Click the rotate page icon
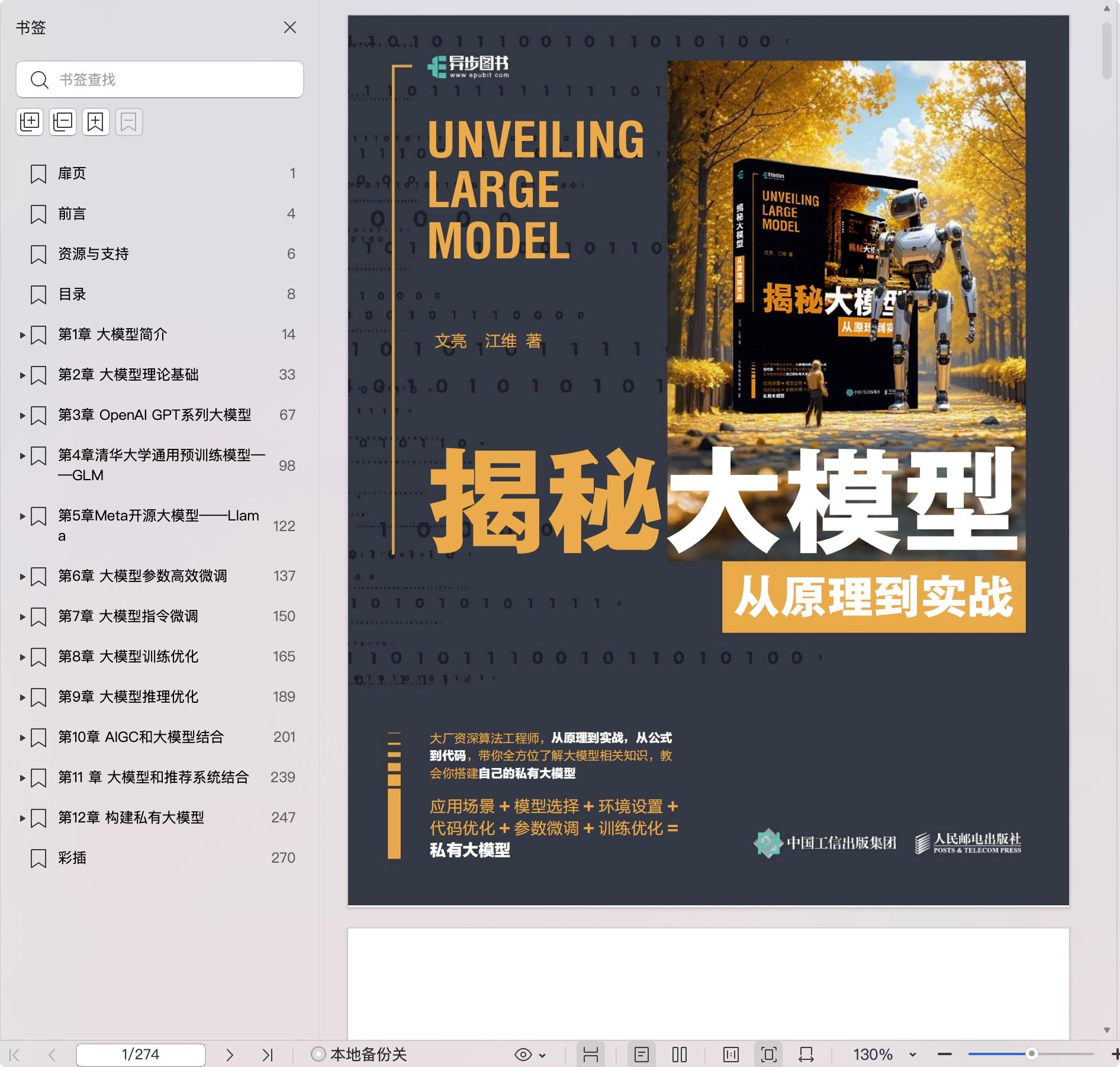 [x=806, y=1055]
